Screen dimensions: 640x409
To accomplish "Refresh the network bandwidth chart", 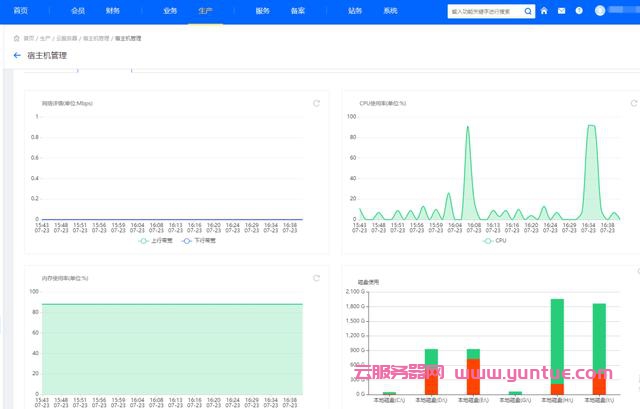I will coord(316,103).
